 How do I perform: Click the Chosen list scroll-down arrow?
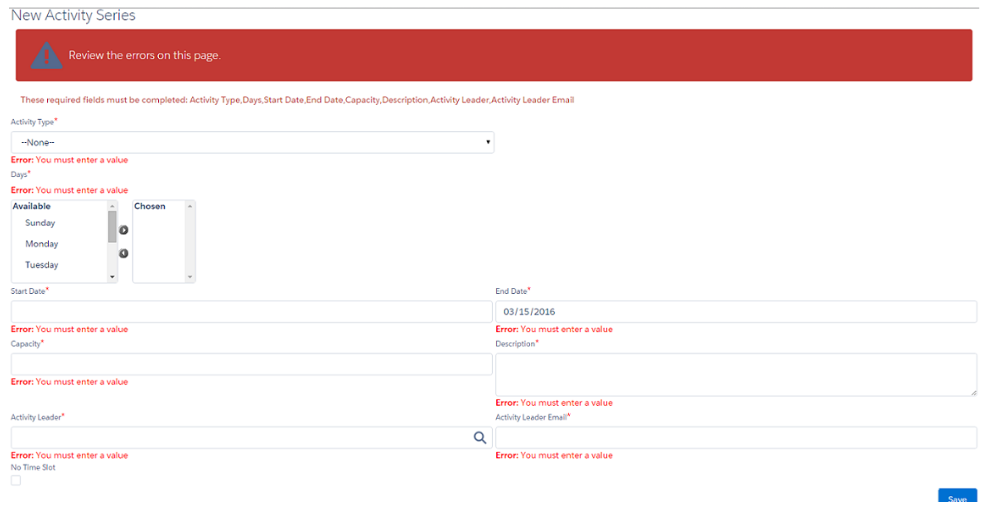click(190, 276)
